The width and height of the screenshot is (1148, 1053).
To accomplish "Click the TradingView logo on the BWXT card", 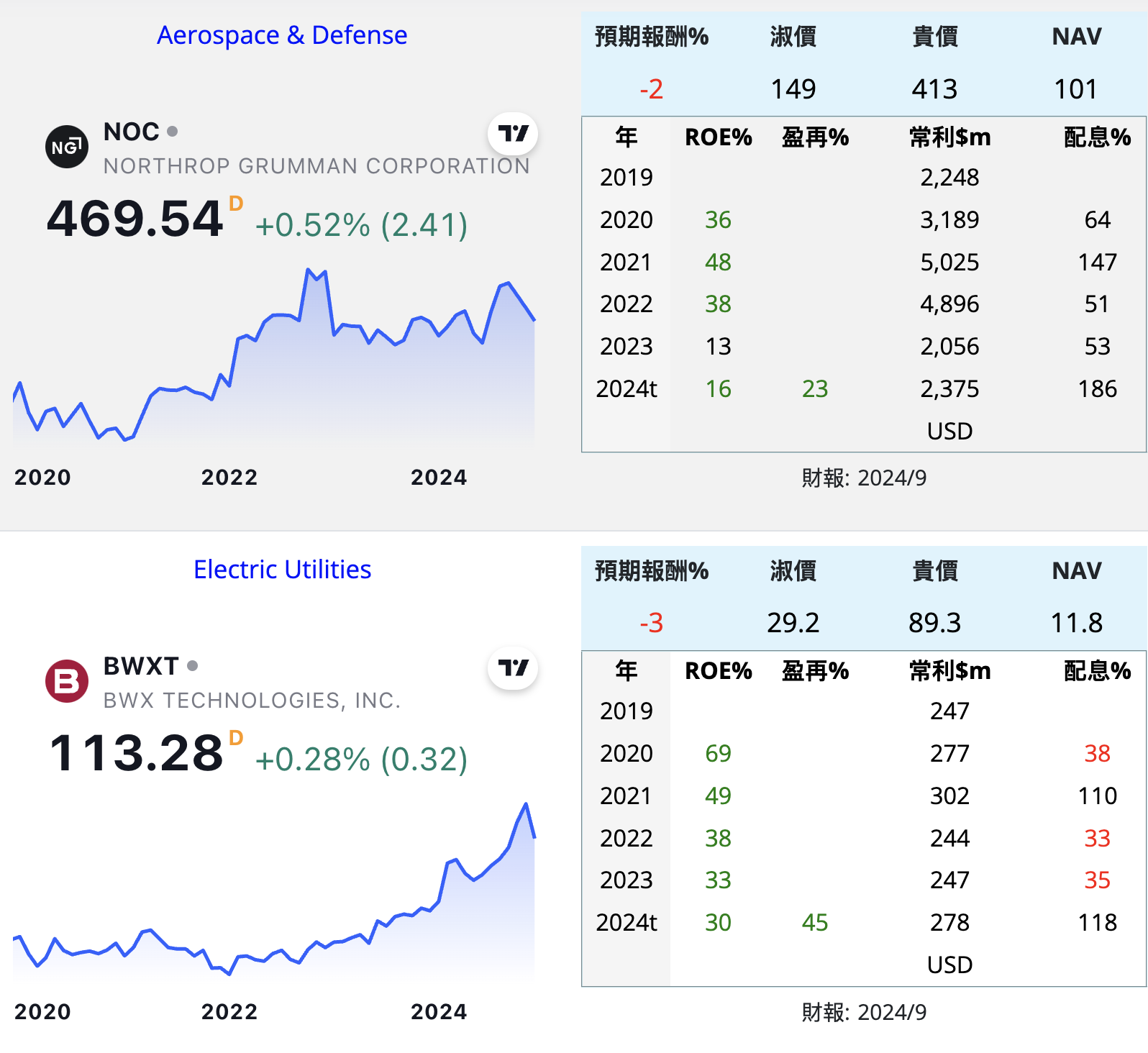I will [x=513, y=668].
